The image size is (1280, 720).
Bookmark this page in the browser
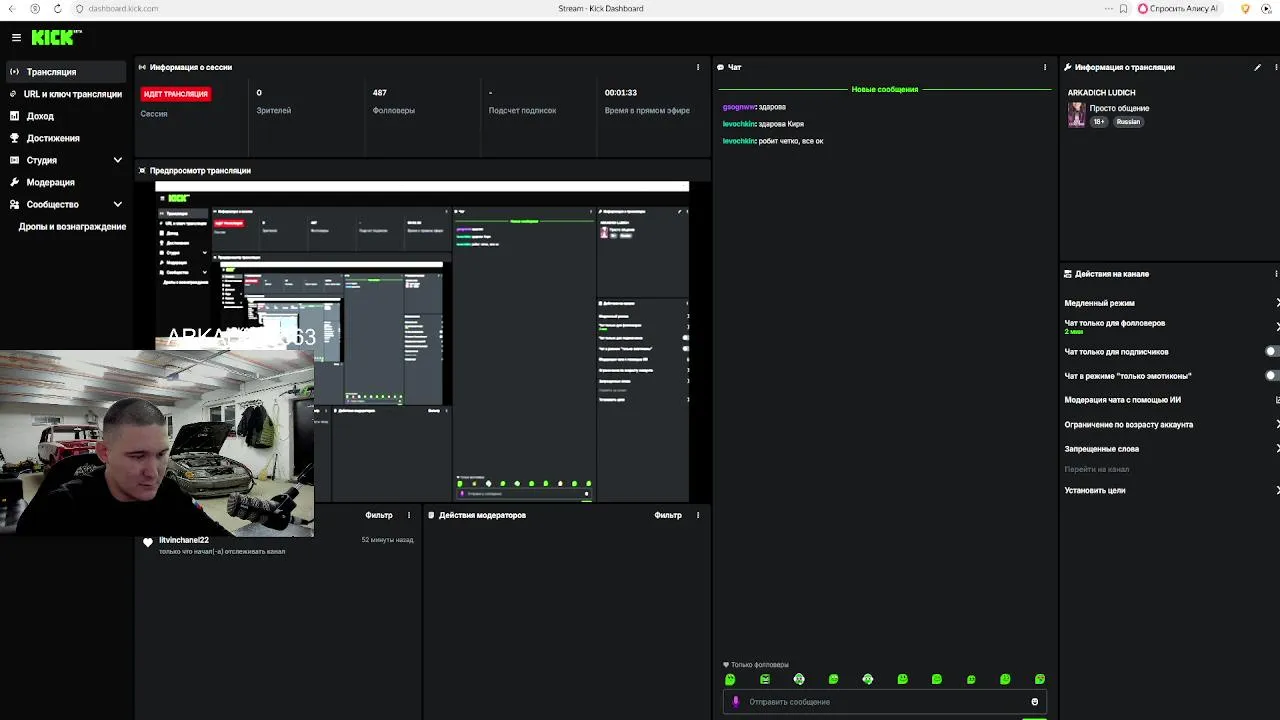(x=1123, y=8)
